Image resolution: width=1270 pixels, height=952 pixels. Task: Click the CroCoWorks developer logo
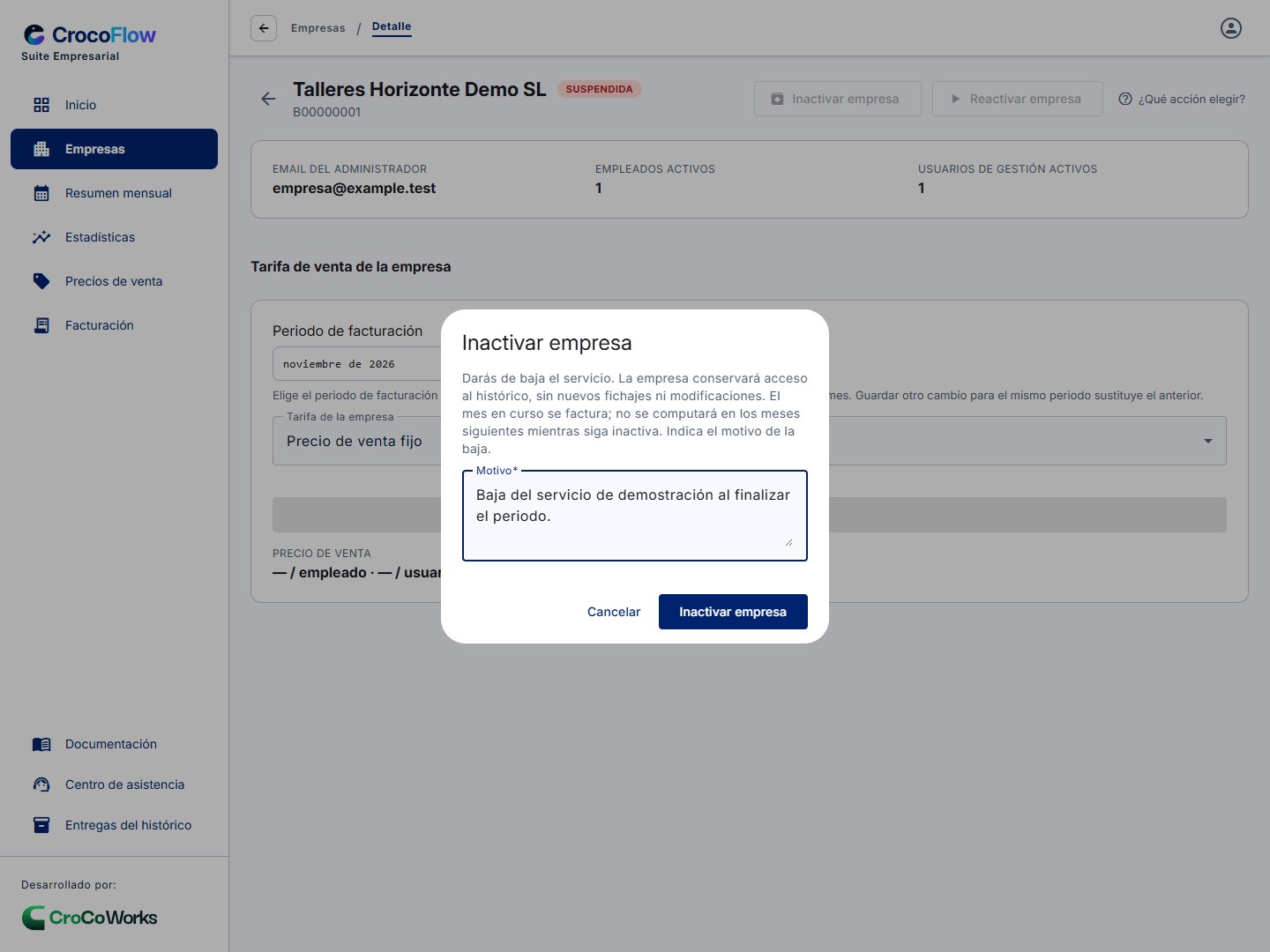(x=89, y=918)
